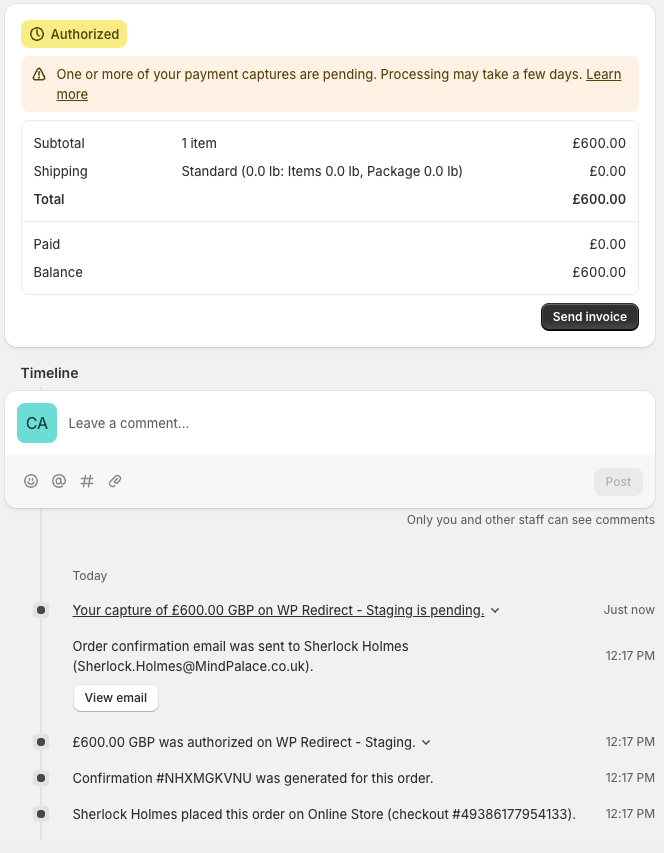The width and height of the screenshot is (664, 853).
Task: Click the emoji icon in comment toolbar
Action: pos(31,481)
